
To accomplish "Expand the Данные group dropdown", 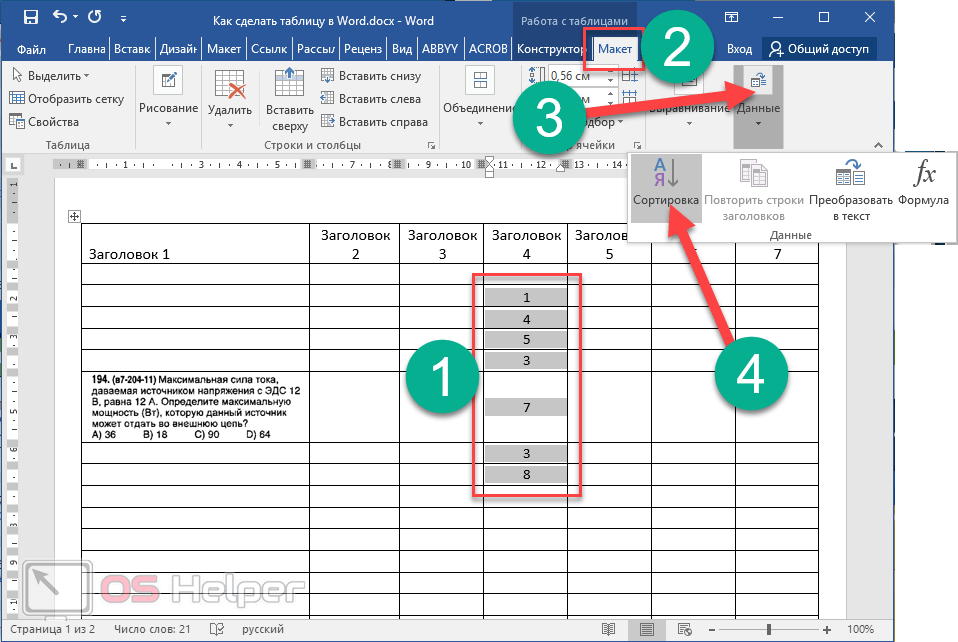I will point(757,100).
